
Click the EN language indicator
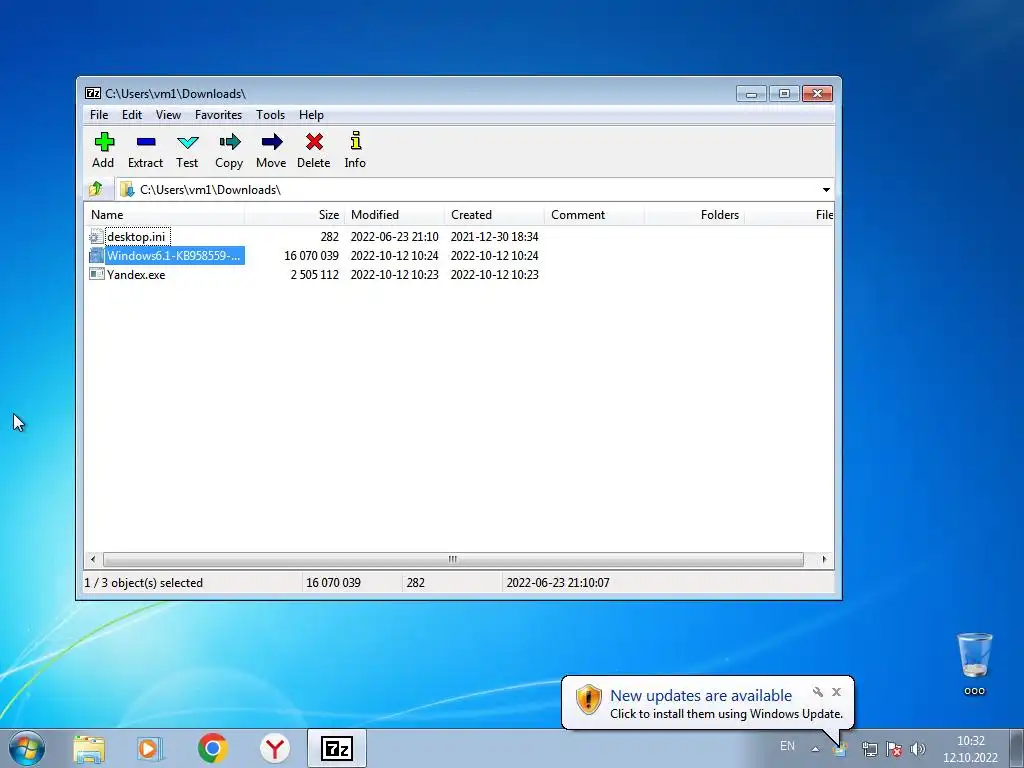788,746
